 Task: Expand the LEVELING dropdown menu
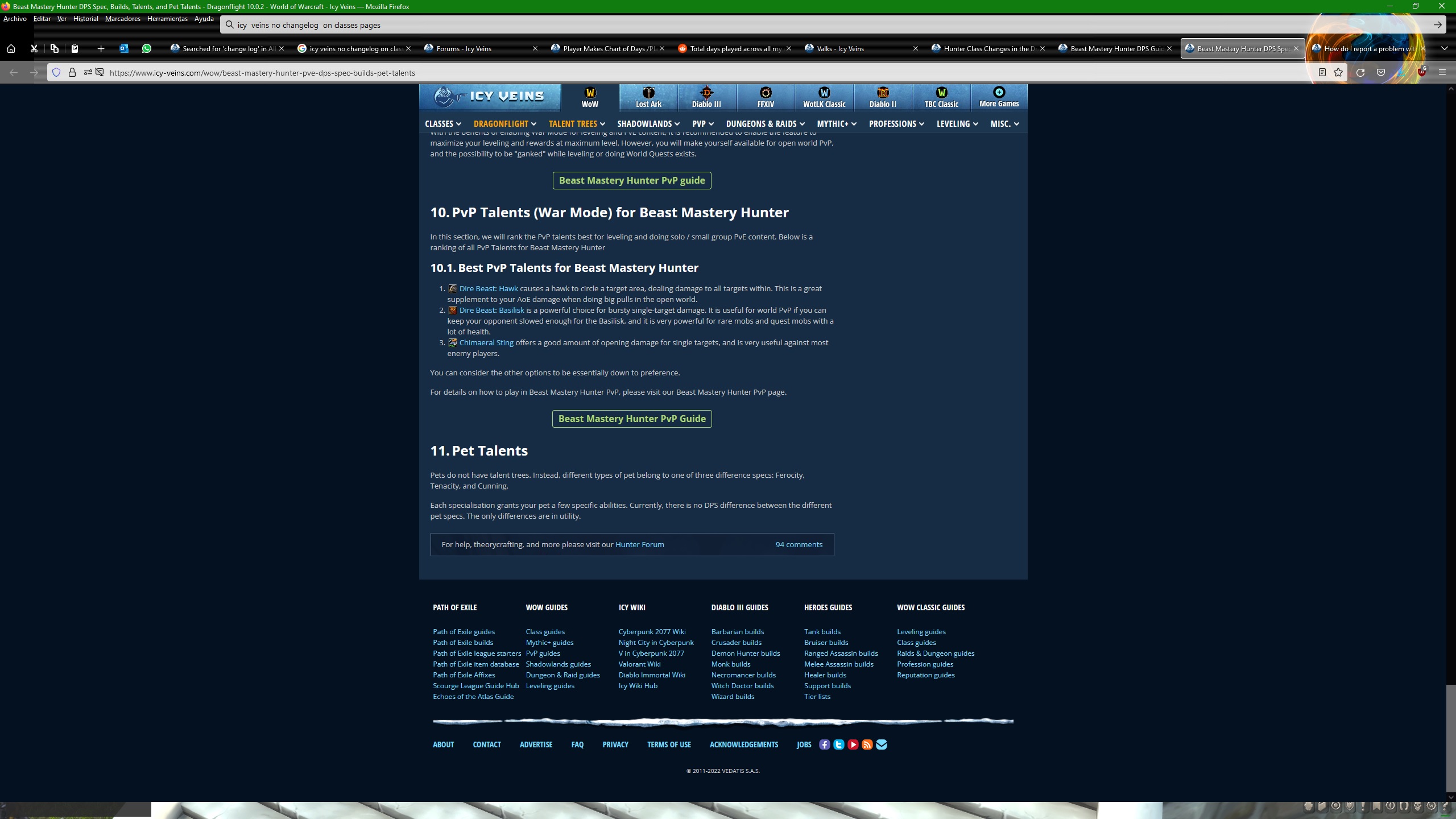tap(958, 123)
